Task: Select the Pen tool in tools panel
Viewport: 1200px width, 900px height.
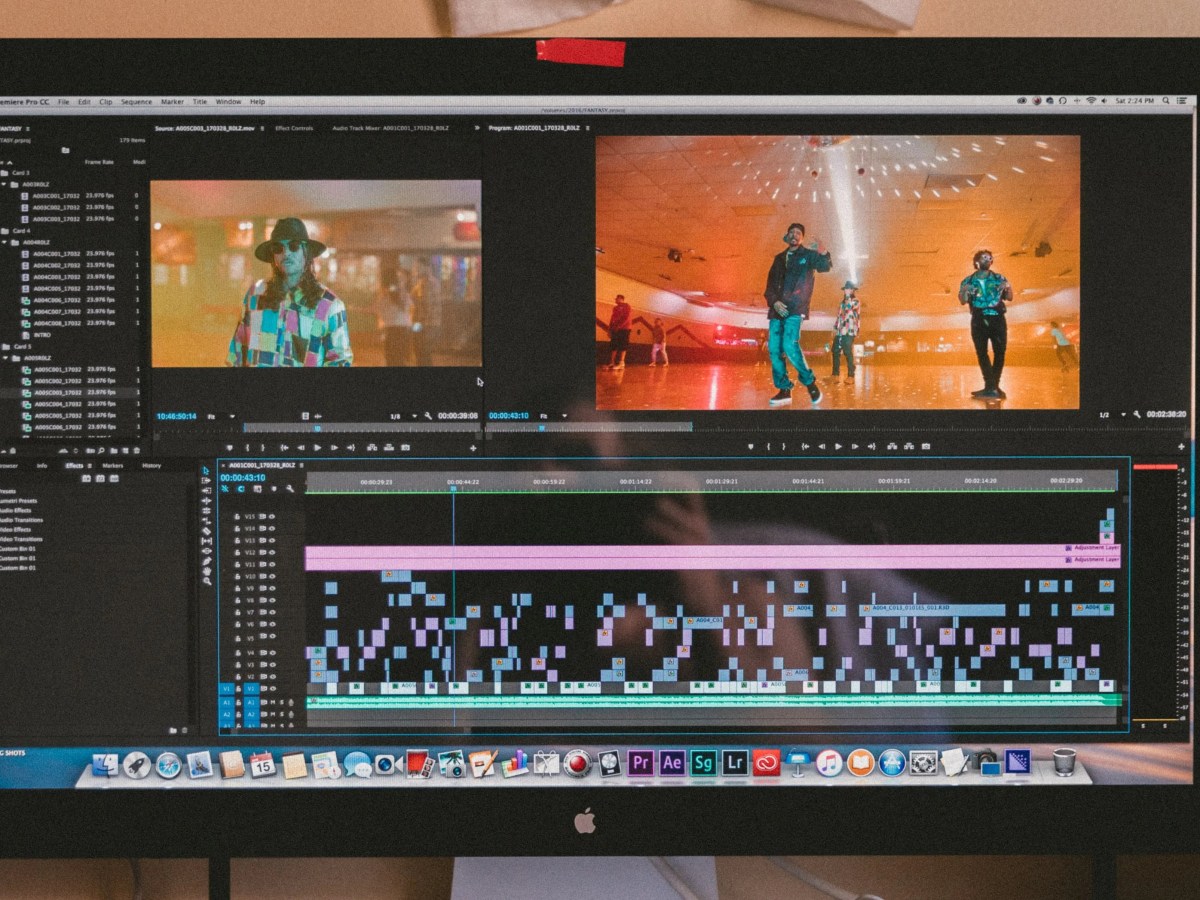Action: coord(207,561)
